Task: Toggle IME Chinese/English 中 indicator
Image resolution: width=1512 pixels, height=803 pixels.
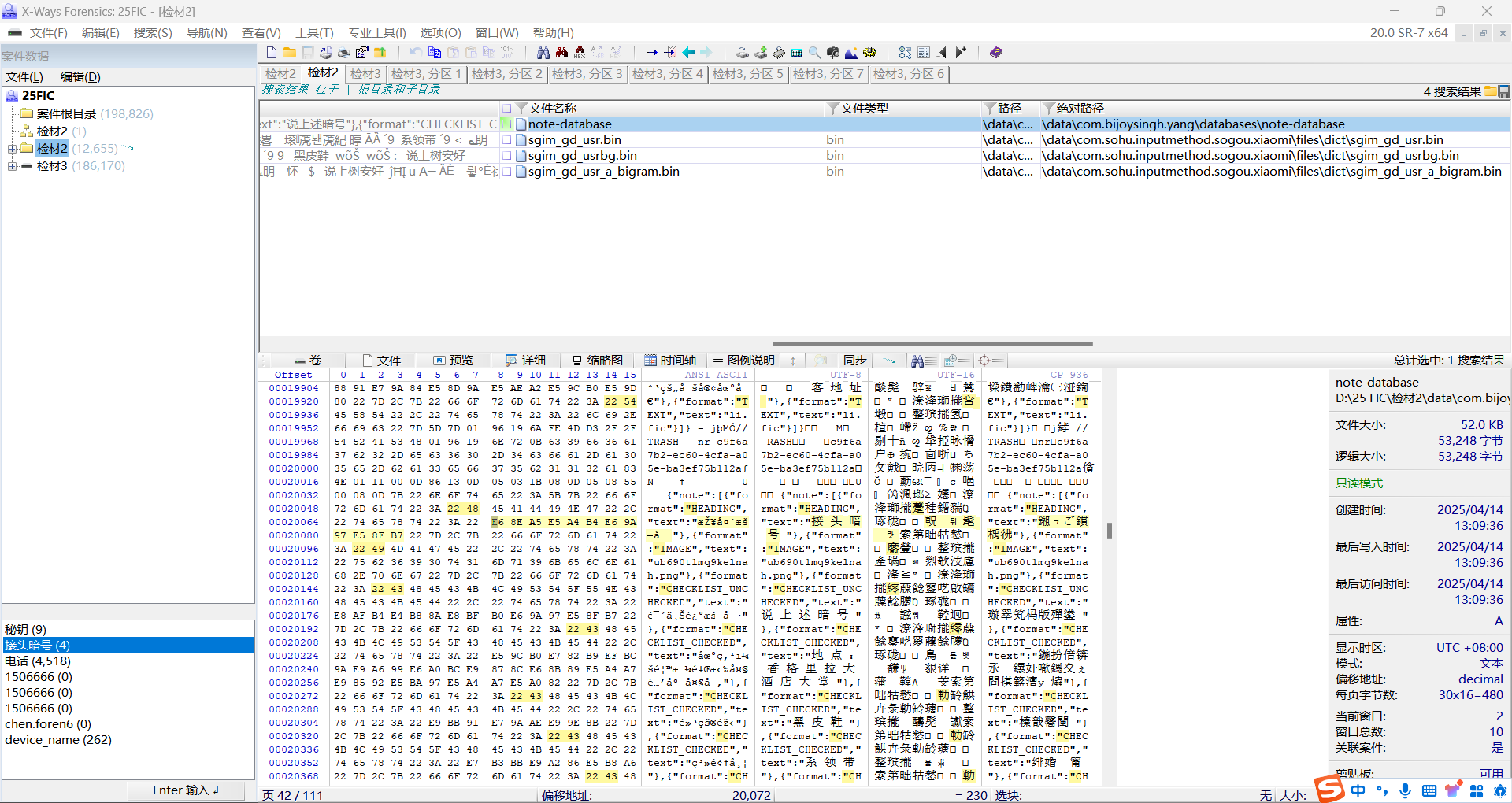Action: point(1358,790)
